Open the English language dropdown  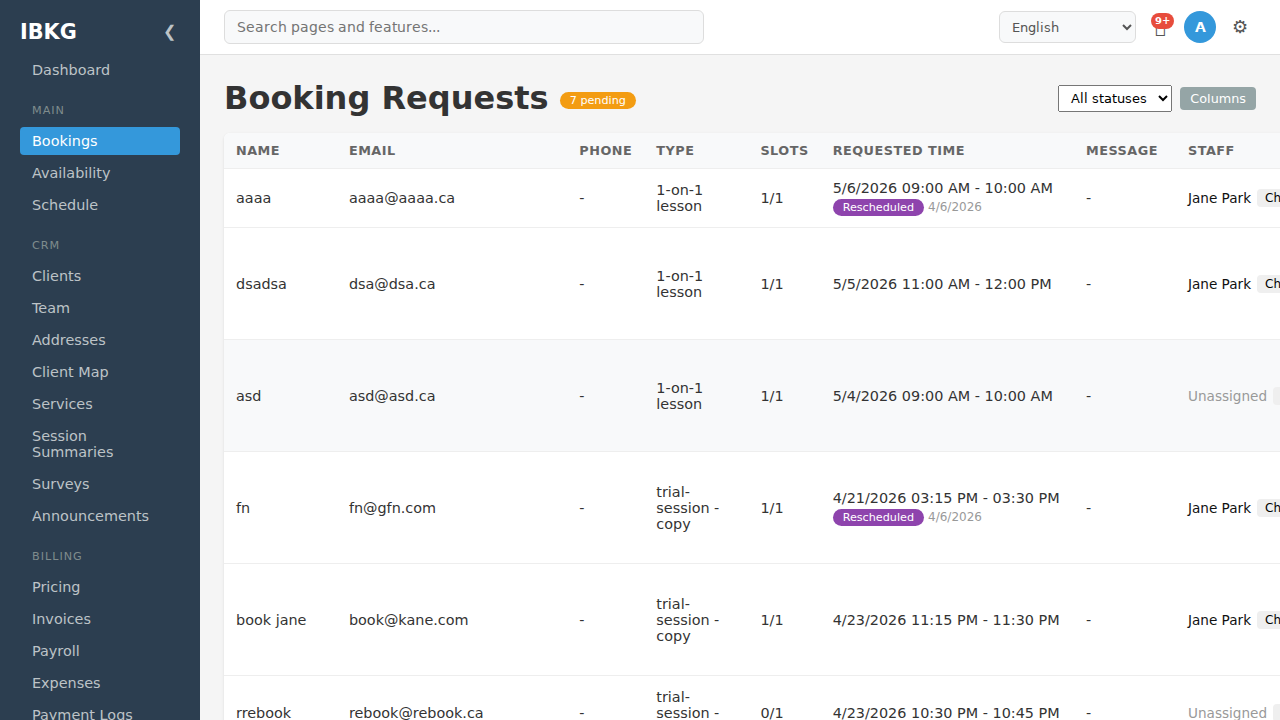[x=1067, y=27]
